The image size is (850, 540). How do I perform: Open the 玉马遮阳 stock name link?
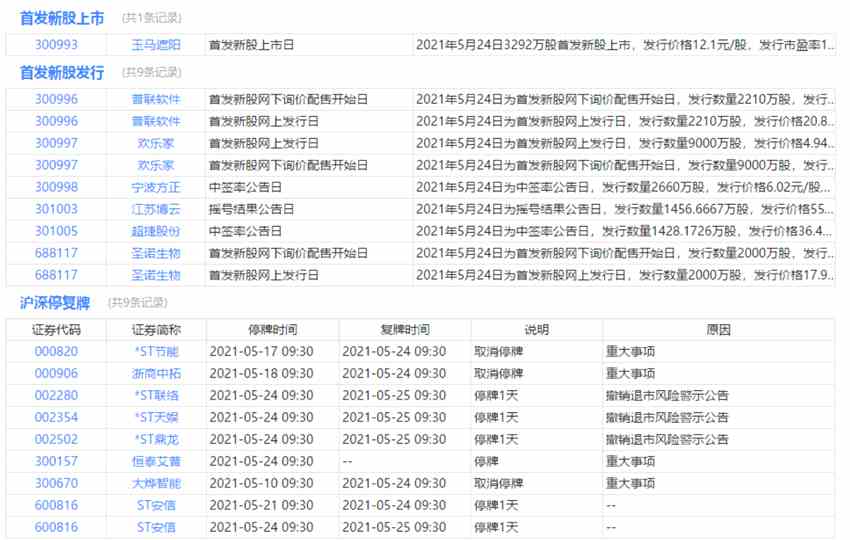(x=156, y=45)
